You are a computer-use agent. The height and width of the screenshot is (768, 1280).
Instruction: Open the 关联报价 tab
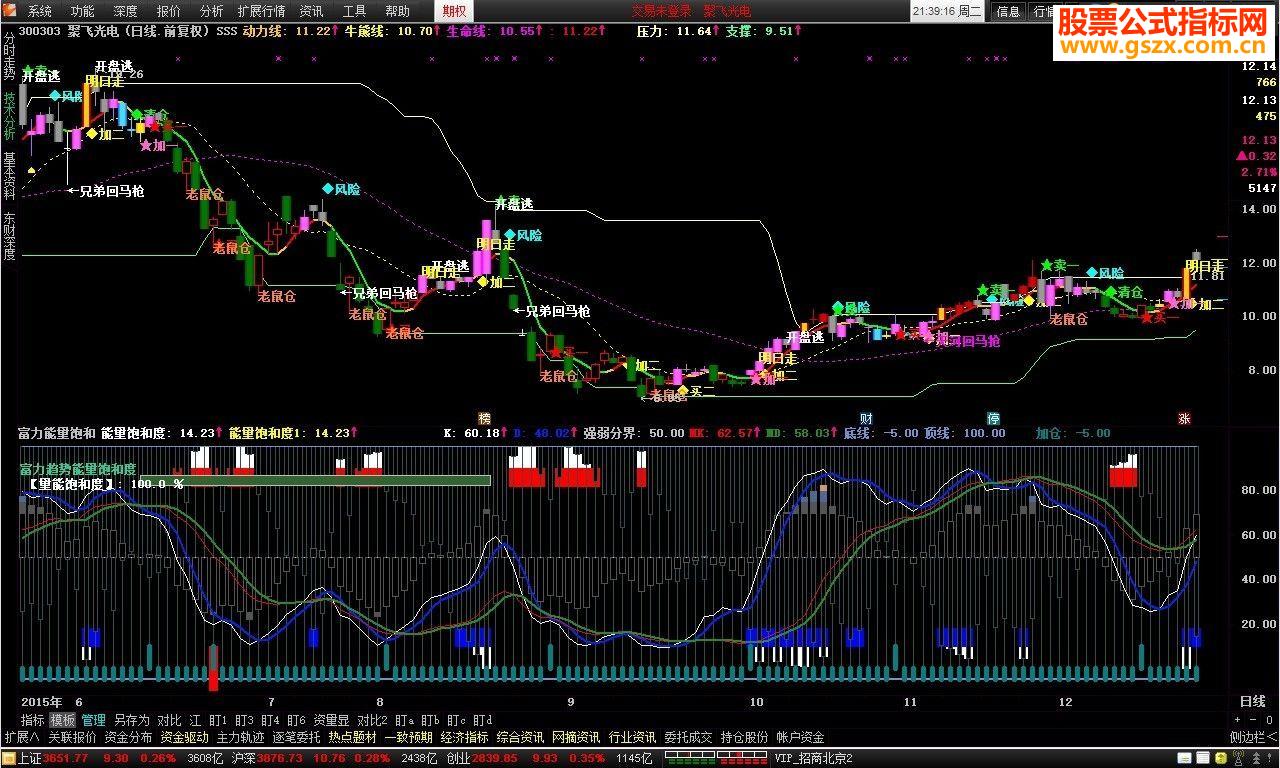tap(73, 737)
